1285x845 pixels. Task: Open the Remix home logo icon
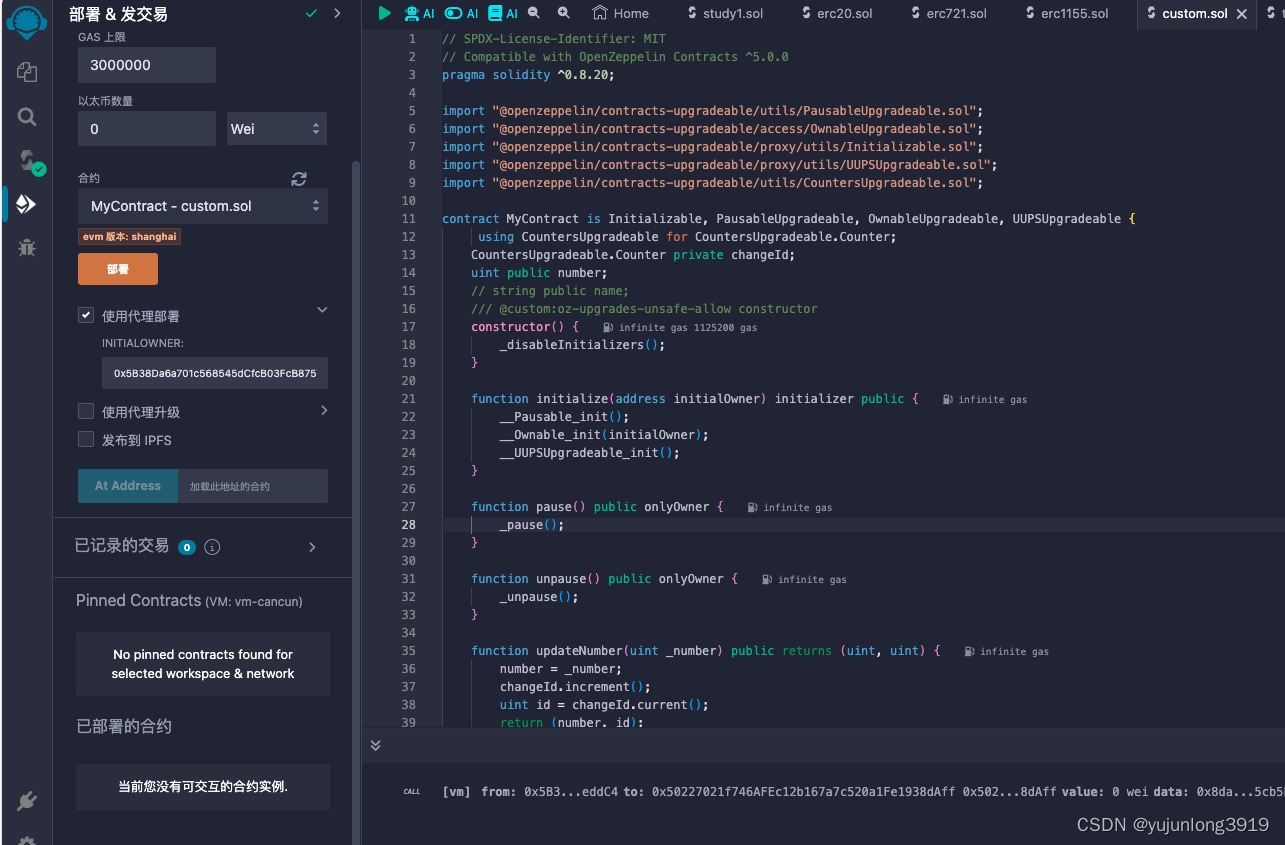point(28,21)
